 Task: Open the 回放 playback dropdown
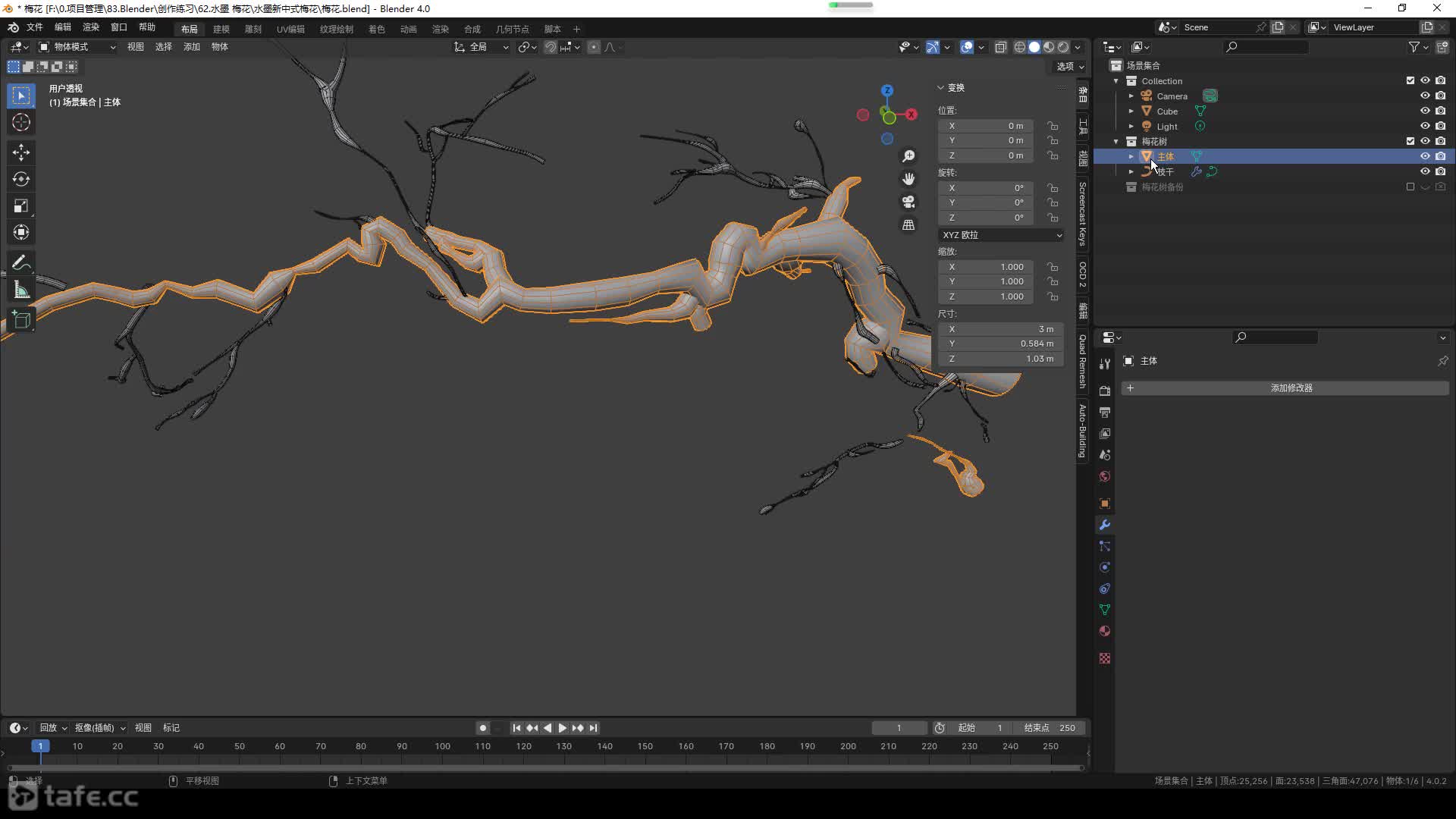[52, 728]
